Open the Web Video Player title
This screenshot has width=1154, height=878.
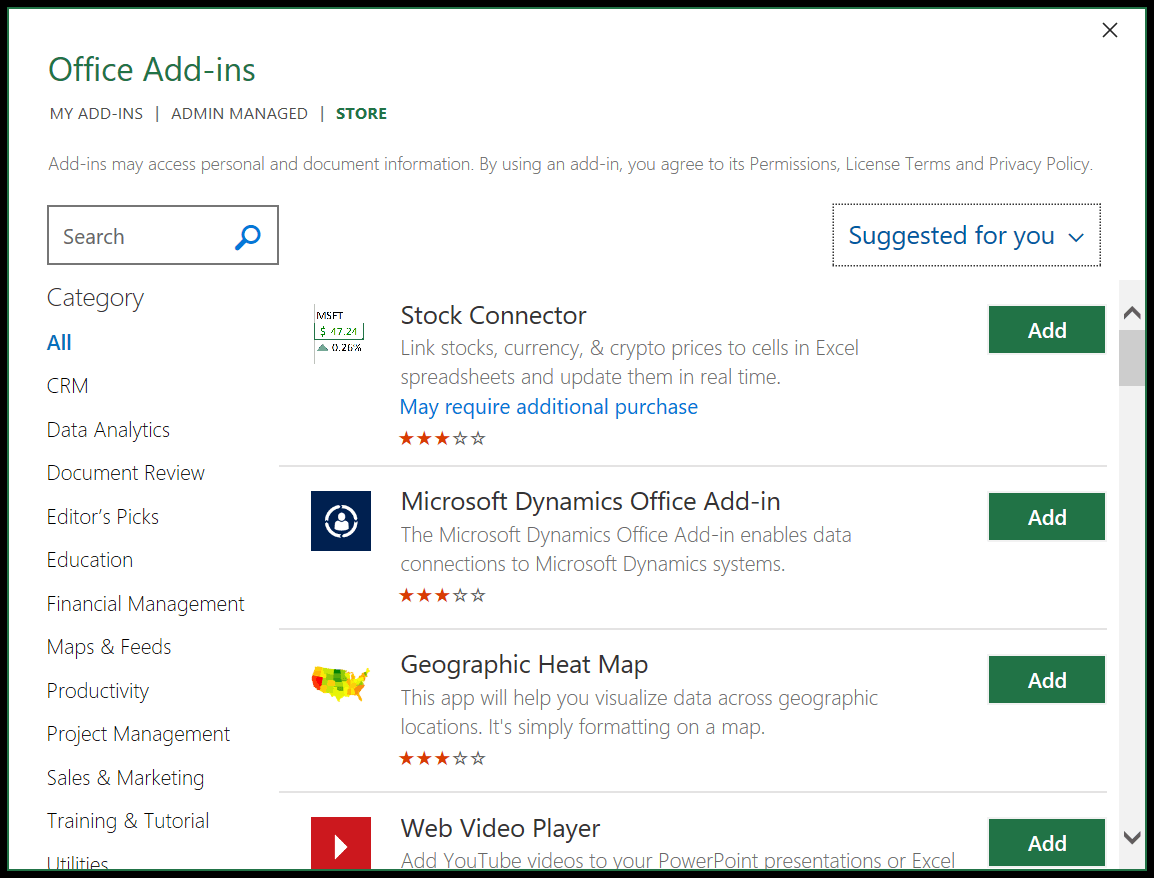500,828
